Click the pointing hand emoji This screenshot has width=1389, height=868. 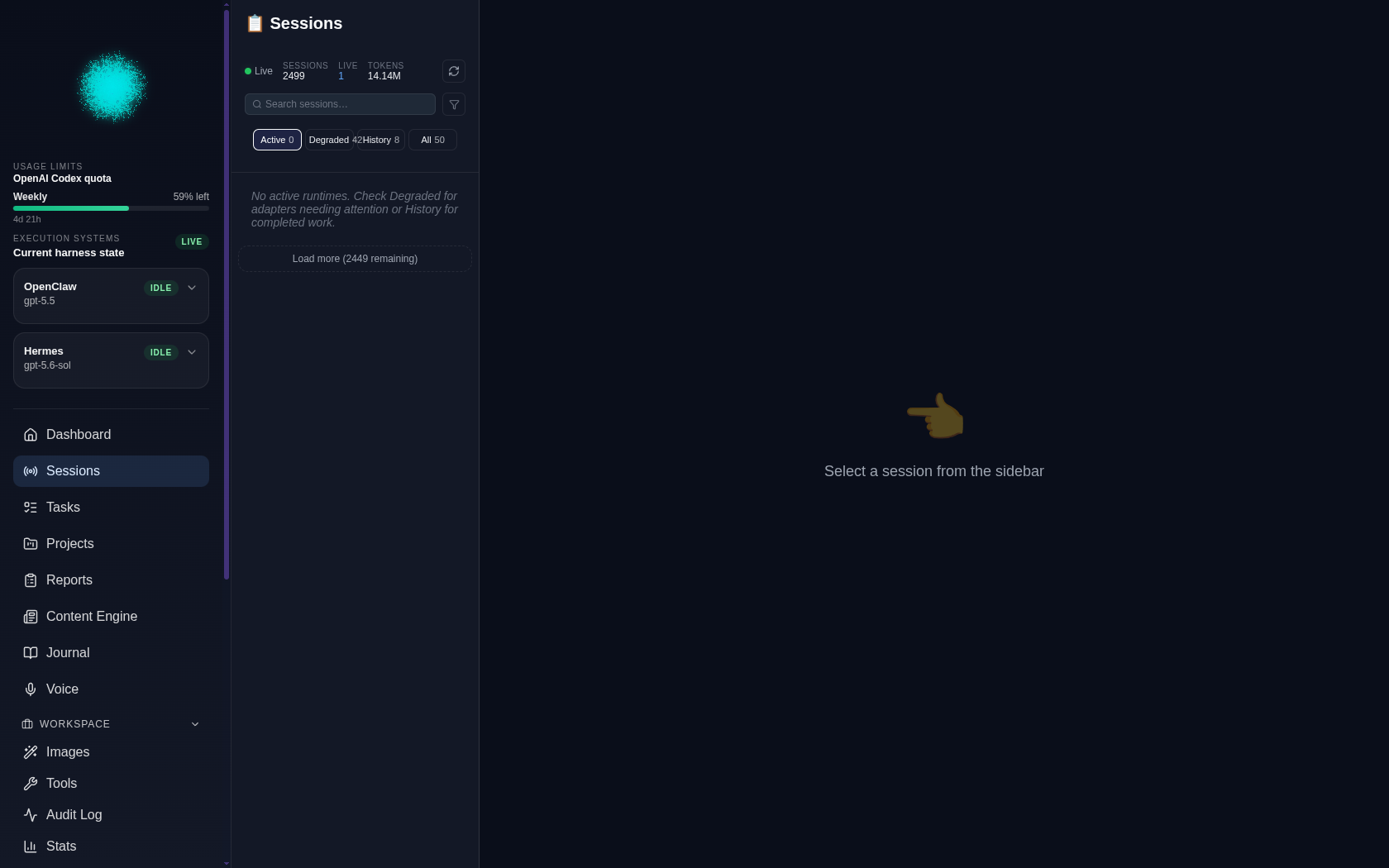pos(935,416)
